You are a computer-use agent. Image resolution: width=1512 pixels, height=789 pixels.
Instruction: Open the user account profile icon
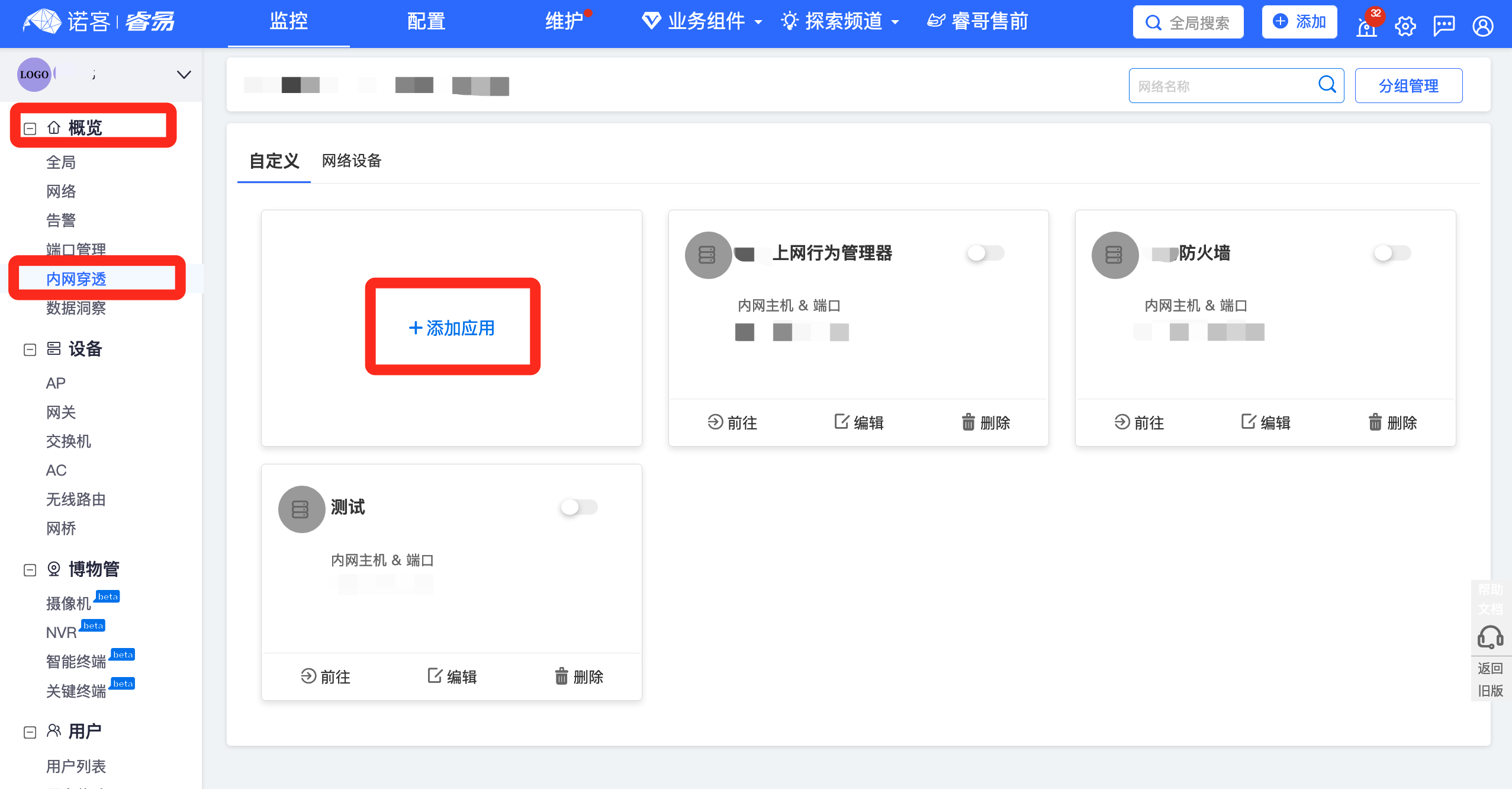[1483, 25]
